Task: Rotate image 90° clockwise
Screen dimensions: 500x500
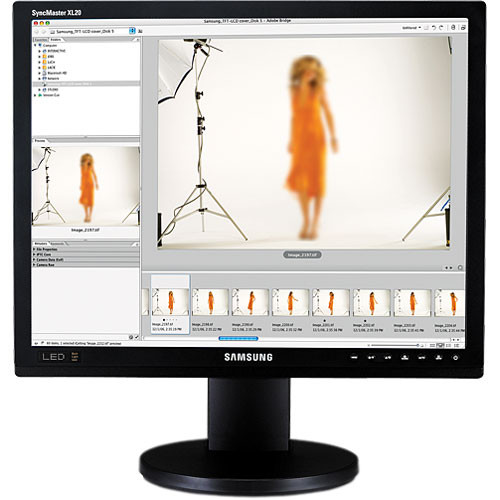Action: click(x=441, y=28)
